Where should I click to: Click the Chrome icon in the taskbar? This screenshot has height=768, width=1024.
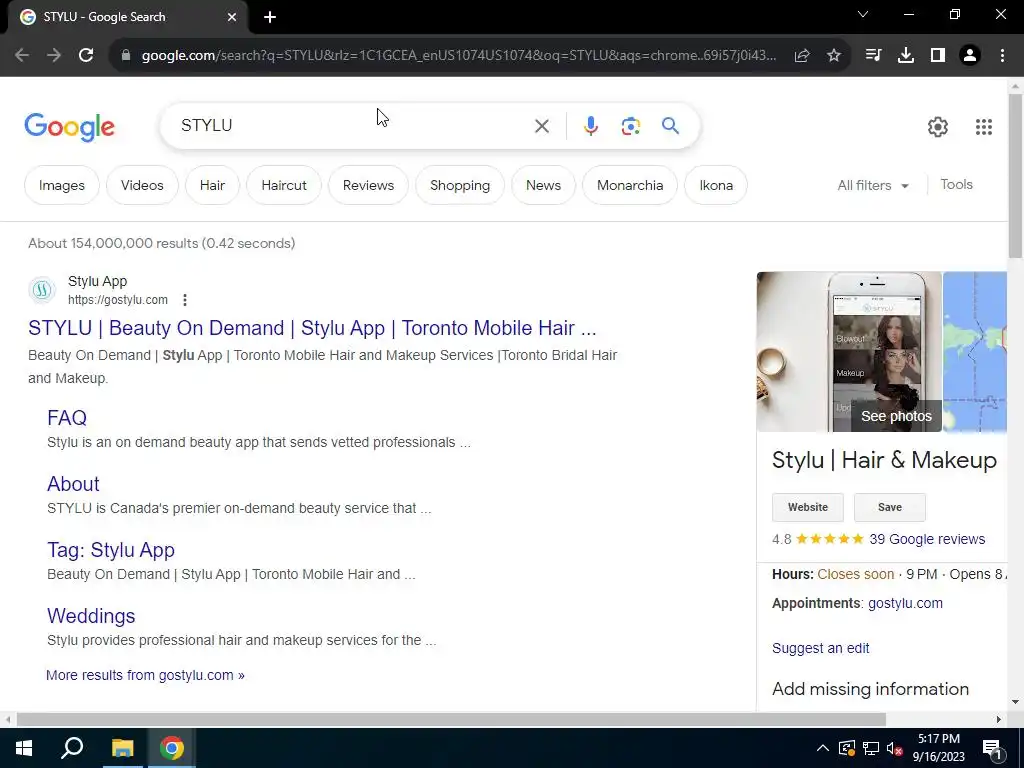(x=172, y=748)
